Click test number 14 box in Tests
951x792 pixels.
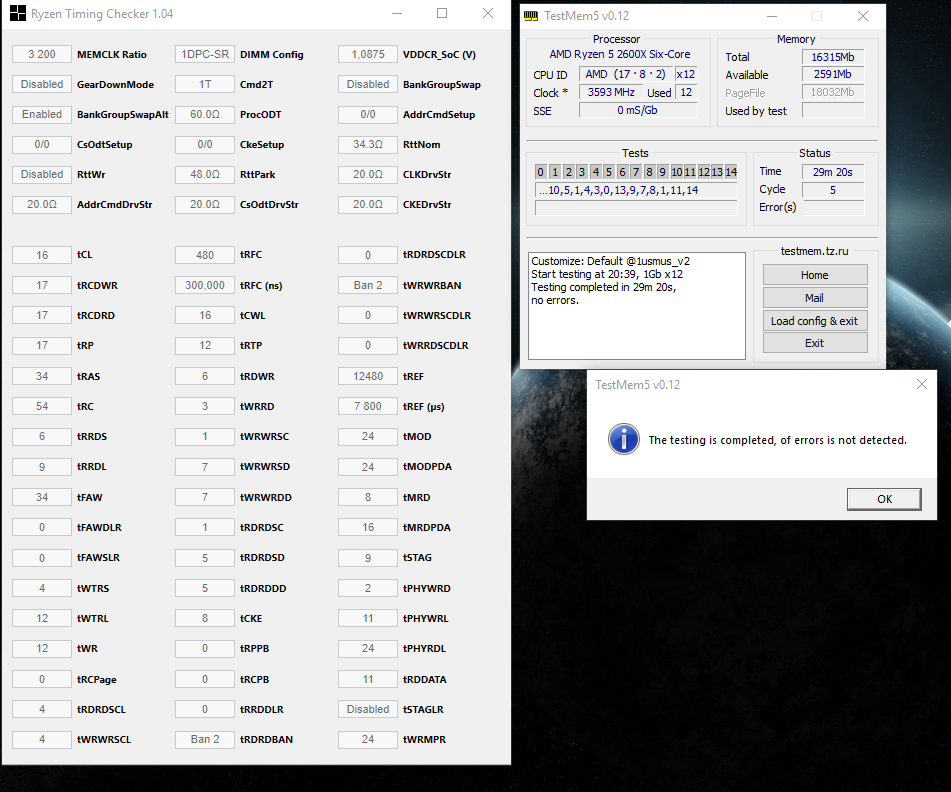(x=731, y=172)
